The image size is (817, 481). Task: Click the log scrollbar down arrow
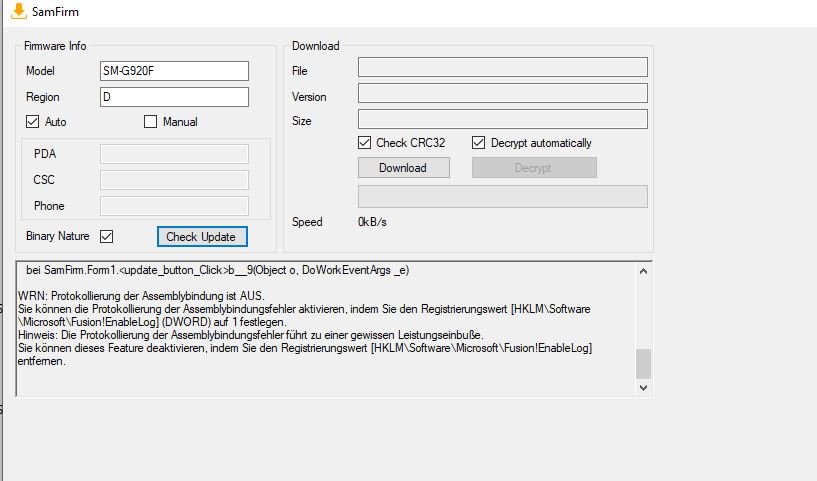pyautogui.click(x=643, y=387)
